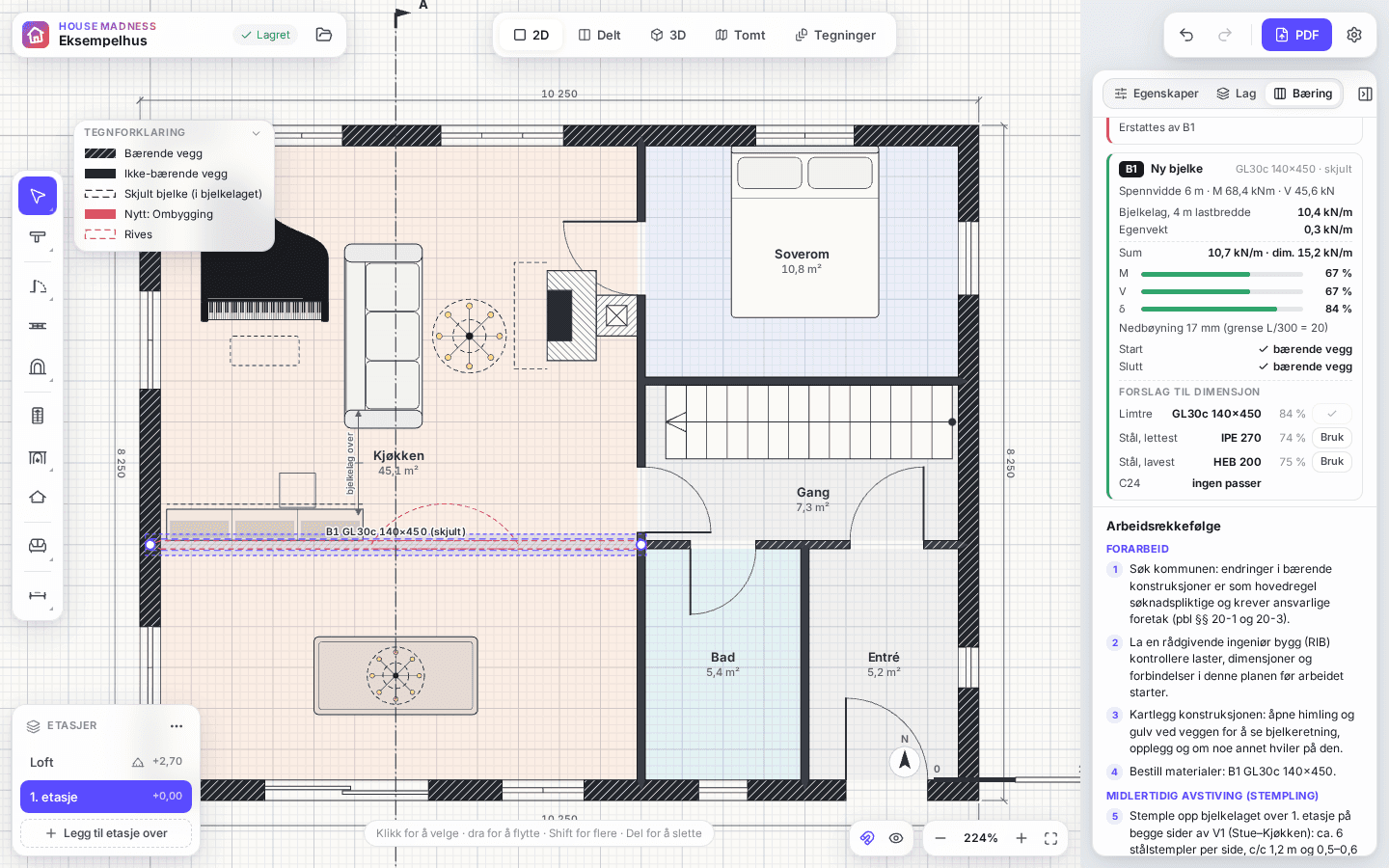Click the House Madness home logo
Viewport: 1389px width, 868px height.
coord(36,35)
